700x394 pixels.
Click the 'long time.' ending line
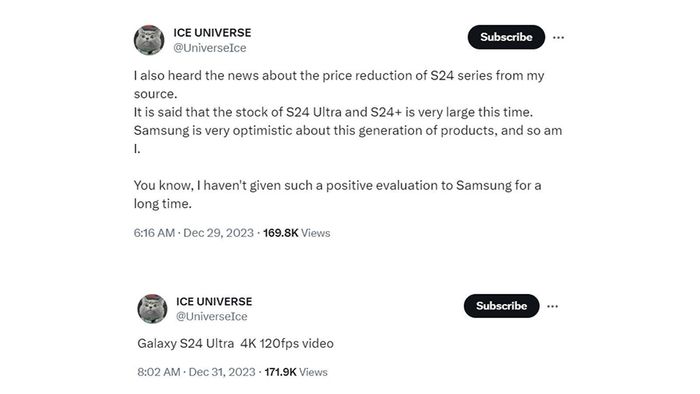[162, 204]
